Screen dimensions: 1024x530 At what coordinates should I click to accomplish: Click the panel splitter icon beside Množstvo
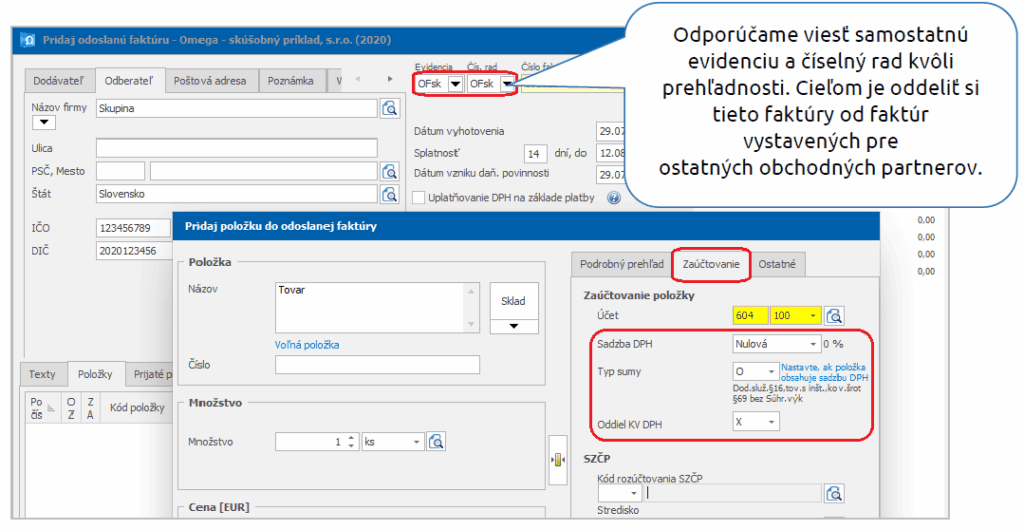tap(557, 459)
